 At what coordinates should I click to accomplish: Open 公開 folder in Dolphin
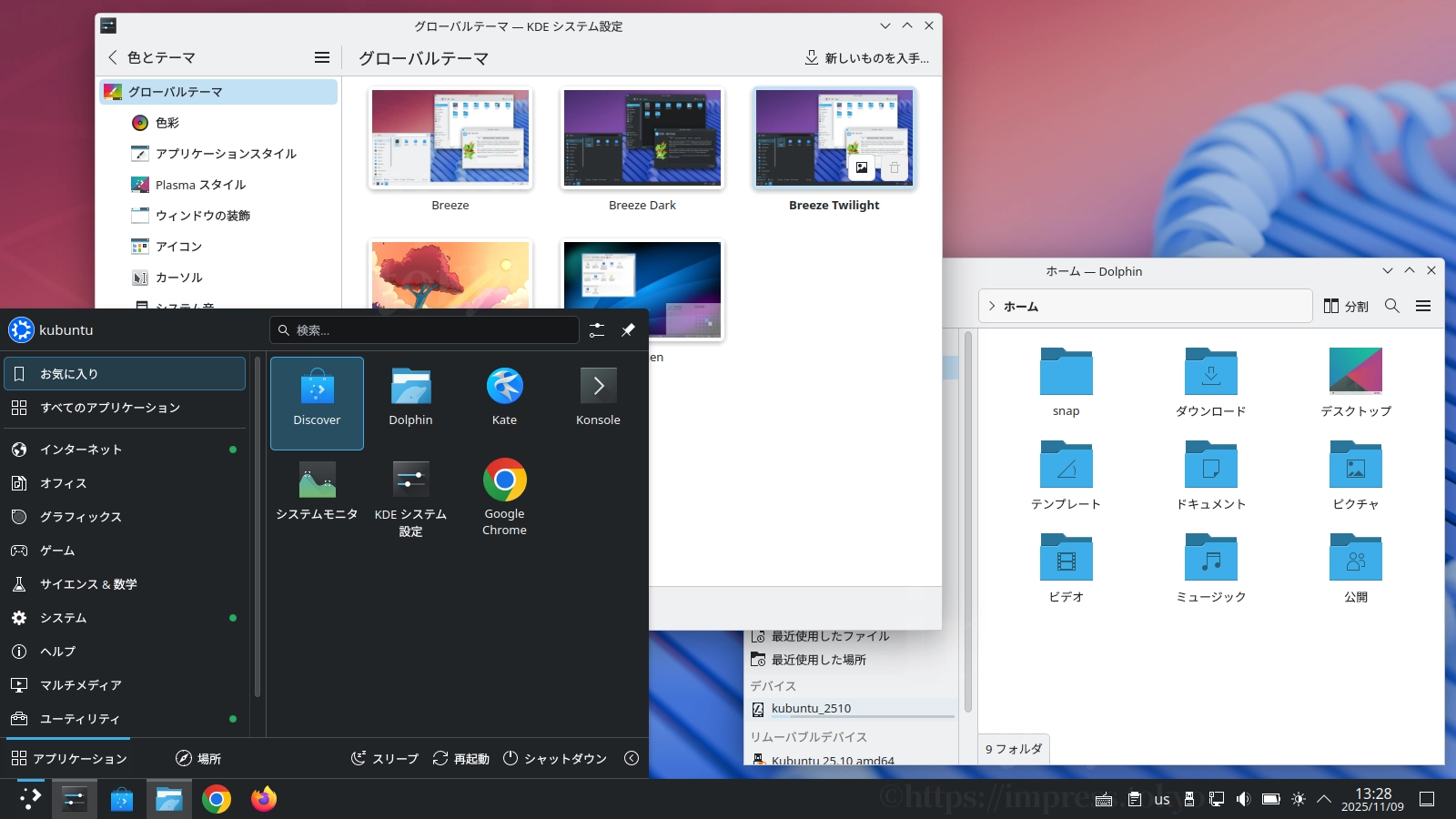point(1356,568)
